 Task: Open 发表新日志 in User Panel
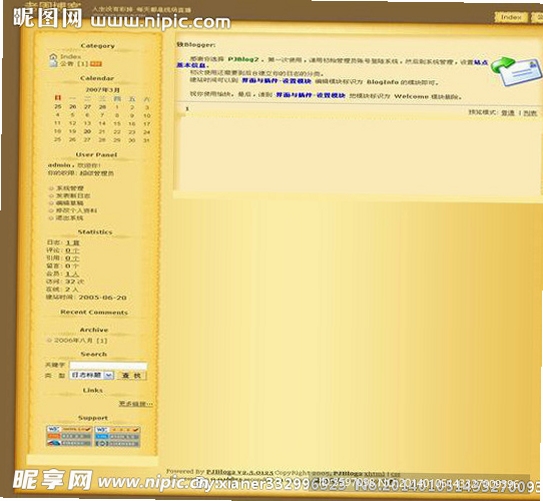(73, 196)
